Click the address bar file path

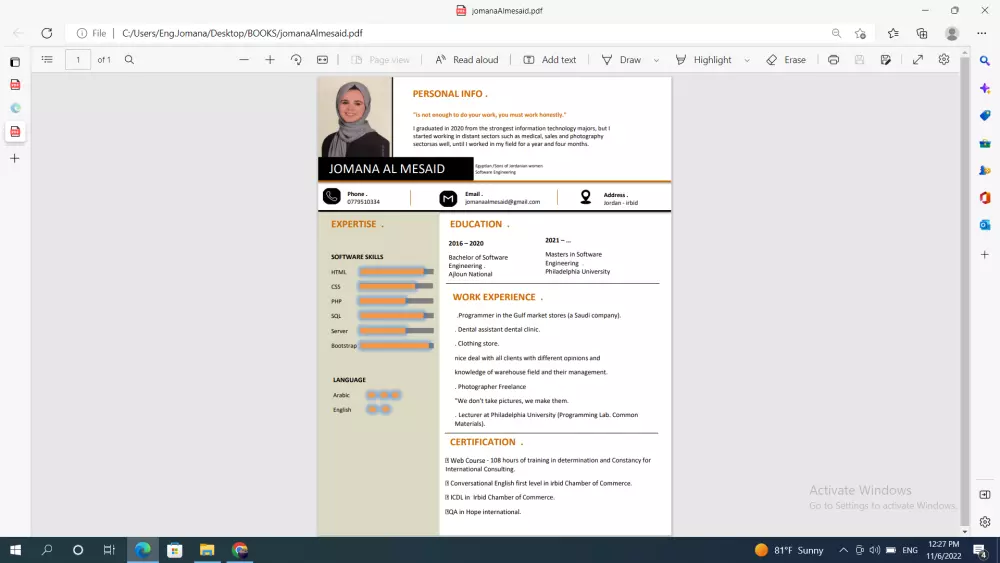coord(242,33)
